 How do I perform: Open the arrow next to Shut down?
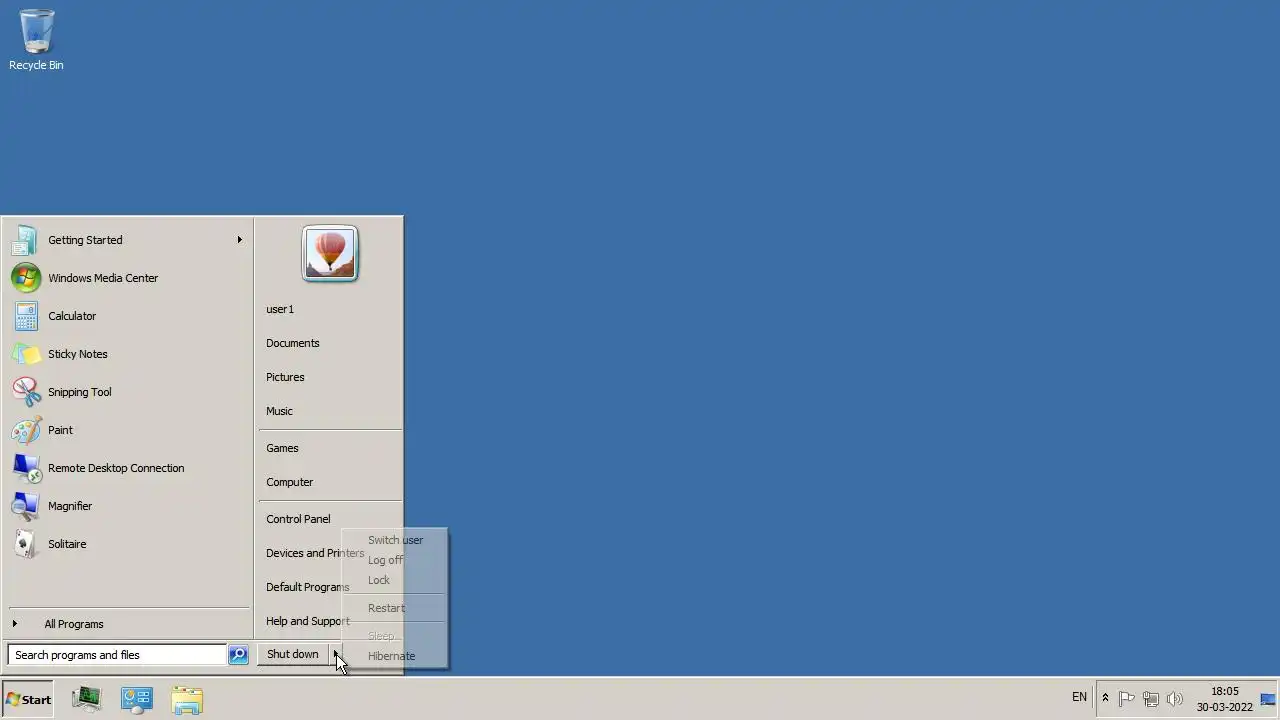336,654
